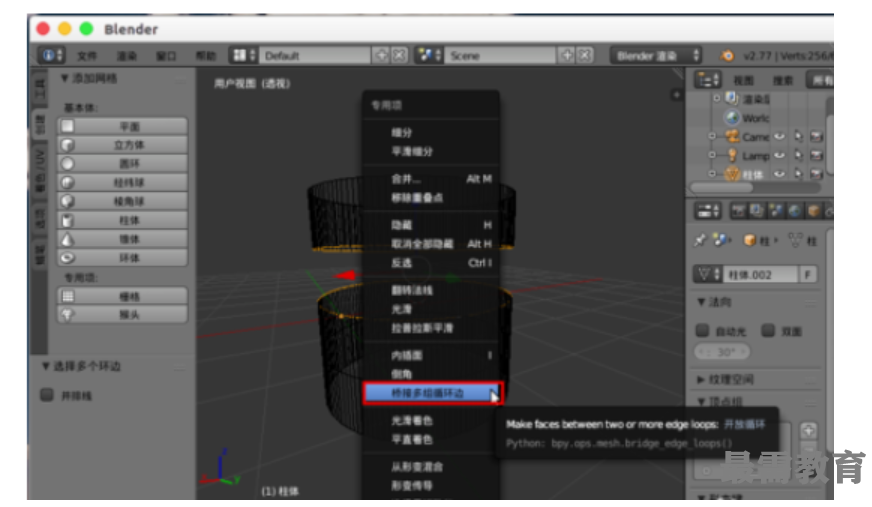
Task: Choose 合并... in the context menu
Action: pos(431,179)
